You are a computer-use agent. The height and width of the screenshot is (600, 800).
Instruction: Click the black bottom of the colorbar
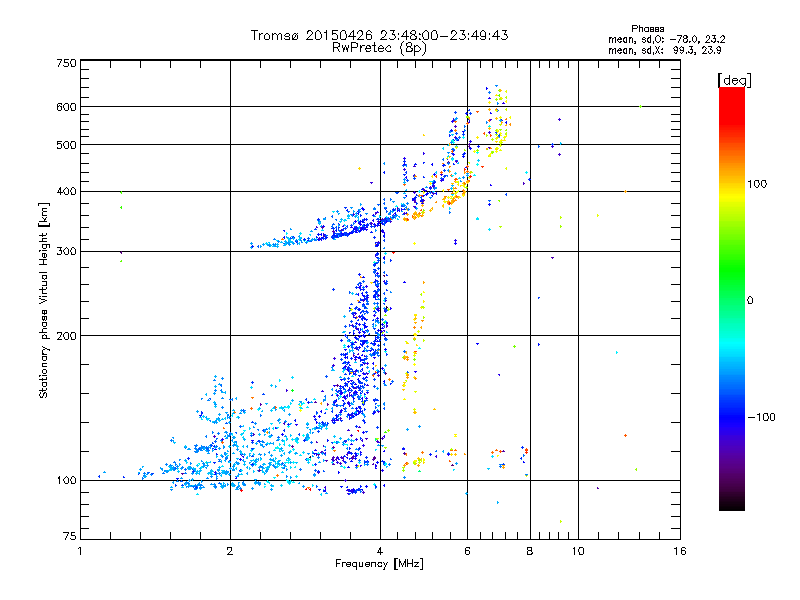click(x=732, y=503)
